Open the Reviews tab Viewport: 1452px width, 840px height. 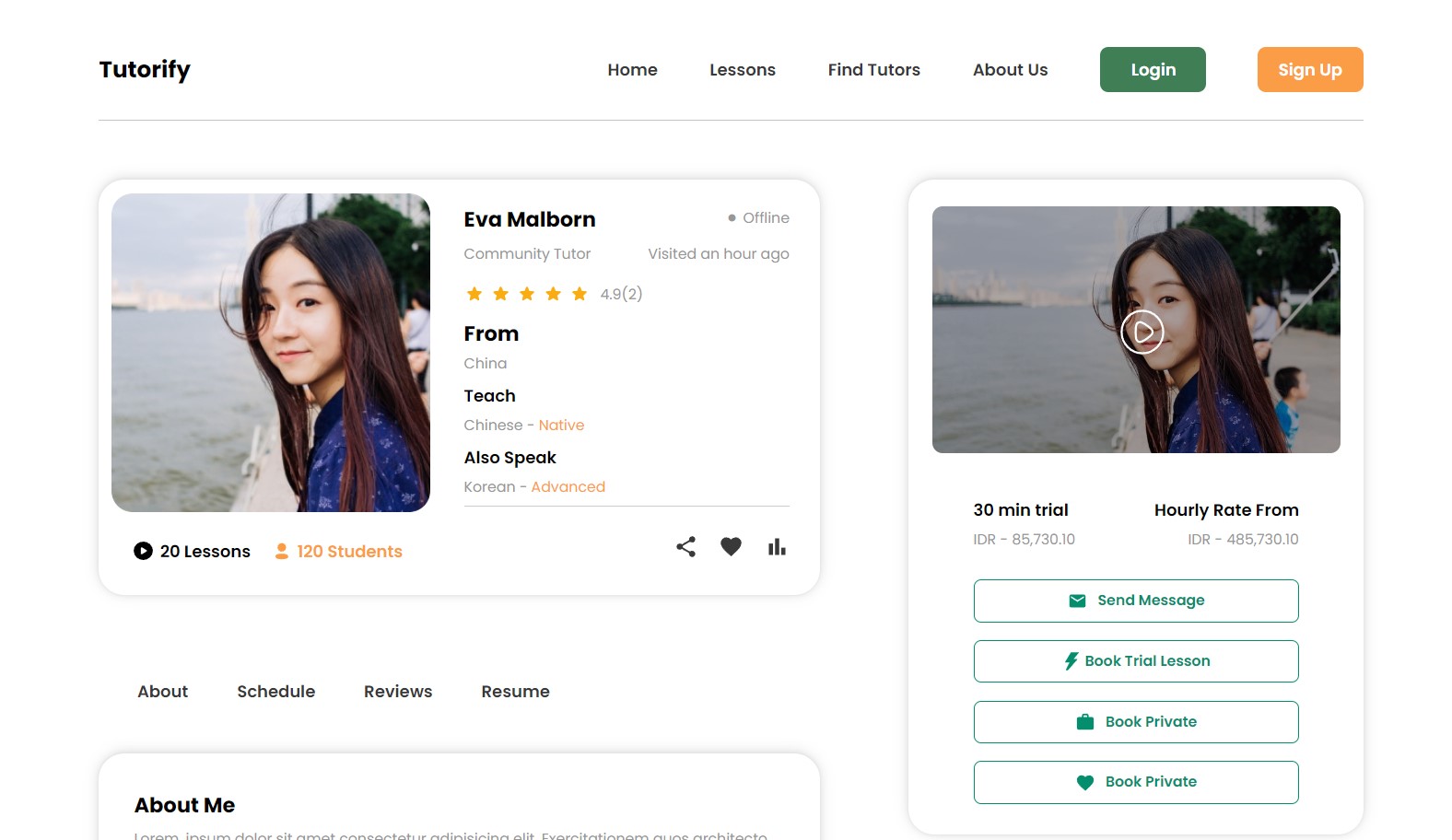[x=398, y=692]
